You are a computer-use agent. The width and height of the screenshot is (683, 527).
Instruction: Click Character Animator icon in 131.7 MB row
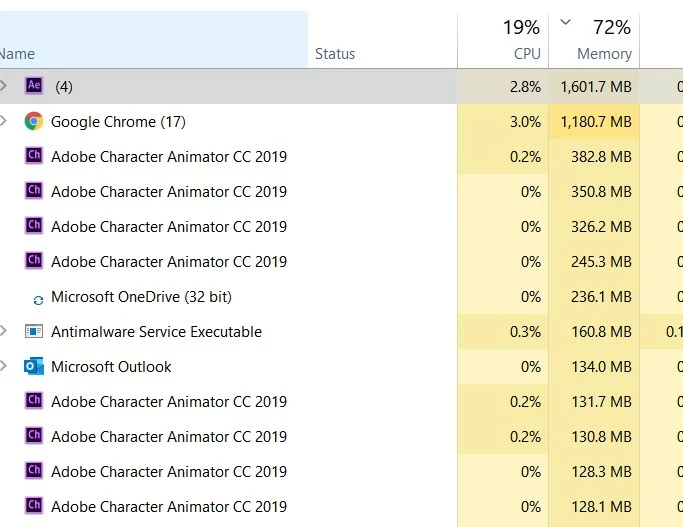pyautogui.click(x=34, y=400)
